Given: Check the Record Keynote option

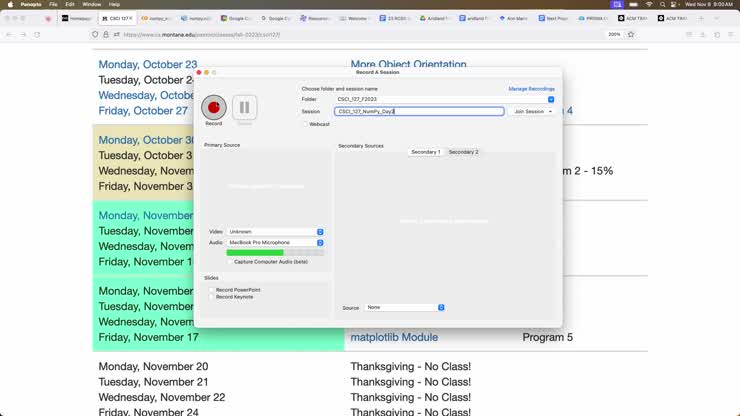Looking at the screenshot, I should click(211, 296).
